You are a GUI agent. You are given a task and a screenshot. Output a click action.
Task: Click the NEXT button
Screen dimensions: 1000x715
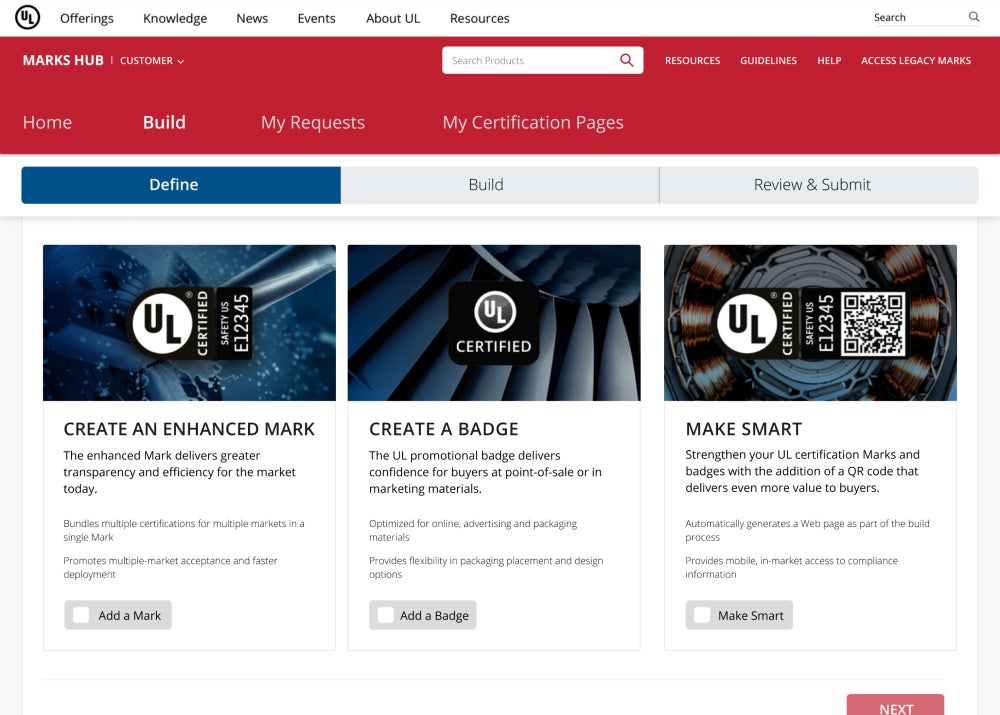pyautogui.click(x=895, y=705)
